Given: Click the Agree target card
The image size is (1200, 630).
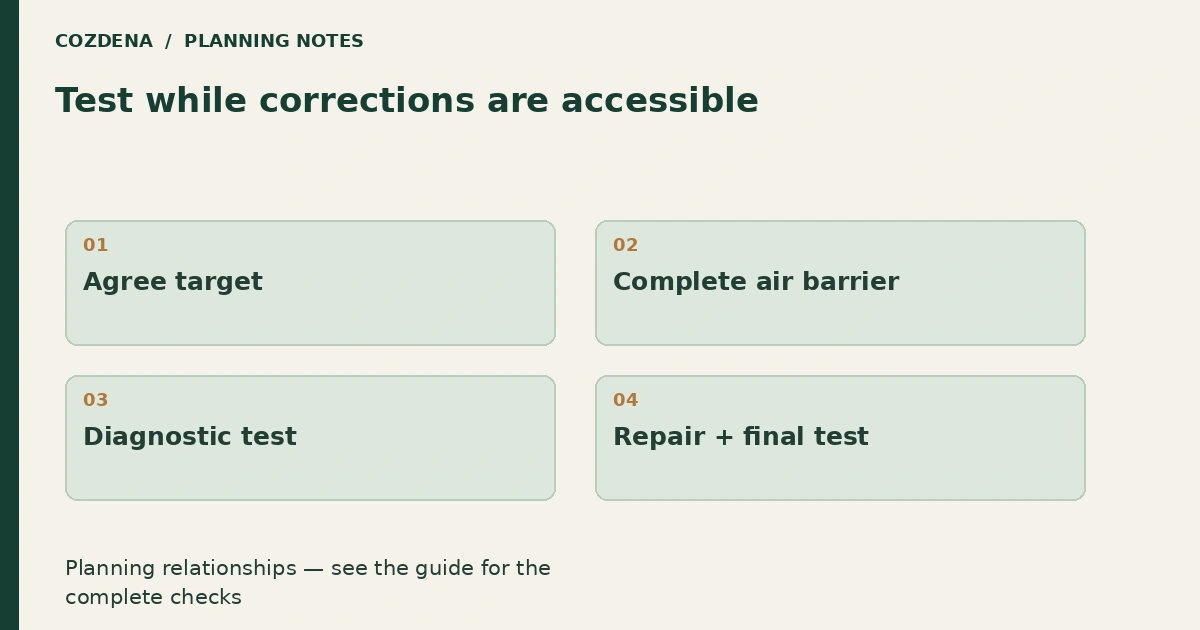Looking at the screenshot, I should [x=310, y=283].
